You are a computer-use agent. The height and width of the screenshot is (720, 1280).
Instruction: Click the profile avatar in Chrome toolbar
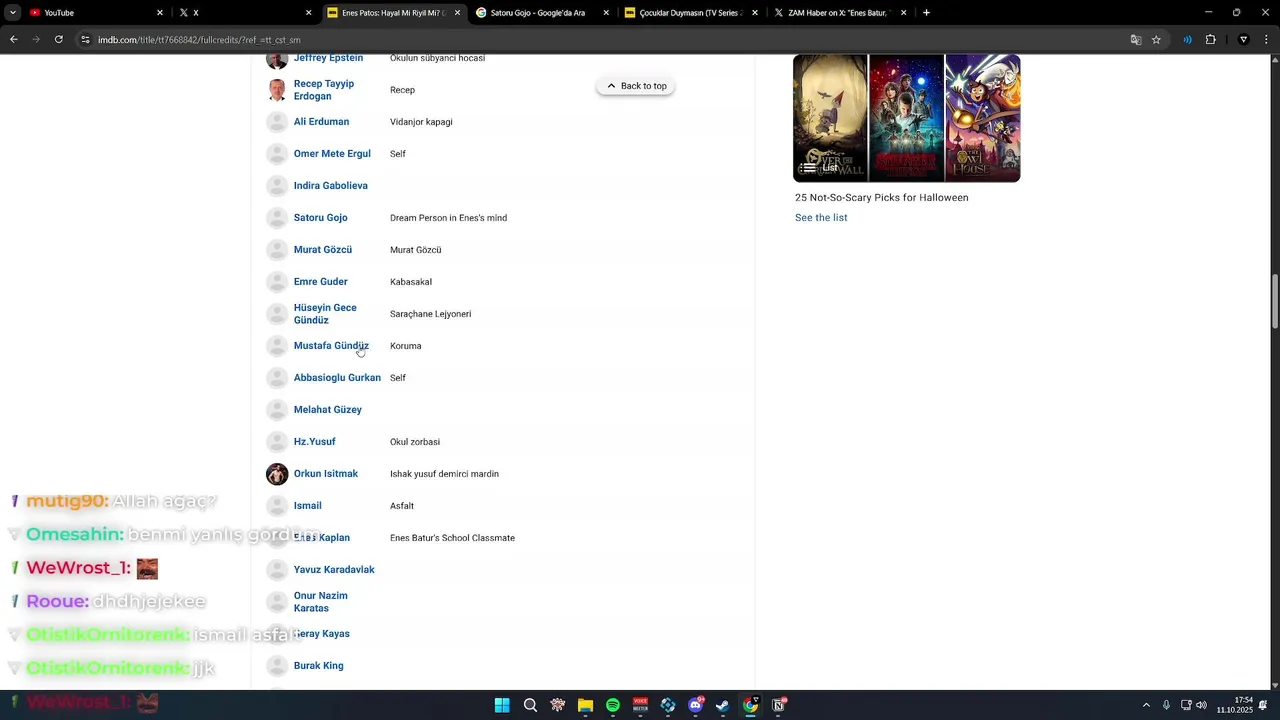pyautogui.click(x=1244, y=40)
